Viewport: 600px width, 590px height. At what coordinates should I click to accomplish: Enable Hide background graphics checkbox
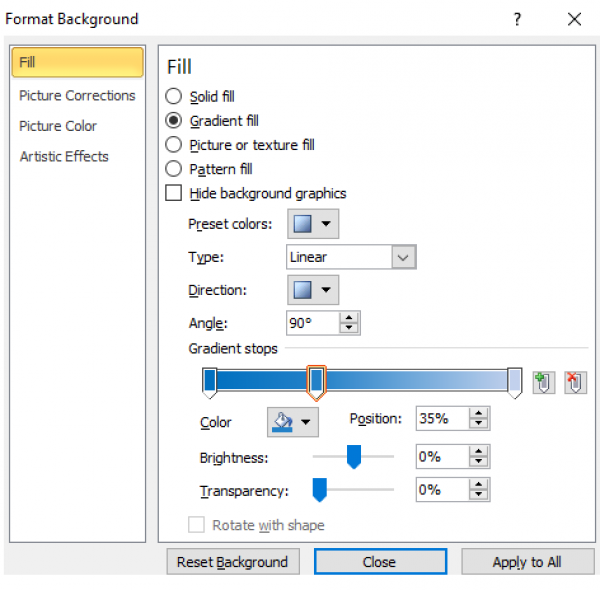pos(174,193)
